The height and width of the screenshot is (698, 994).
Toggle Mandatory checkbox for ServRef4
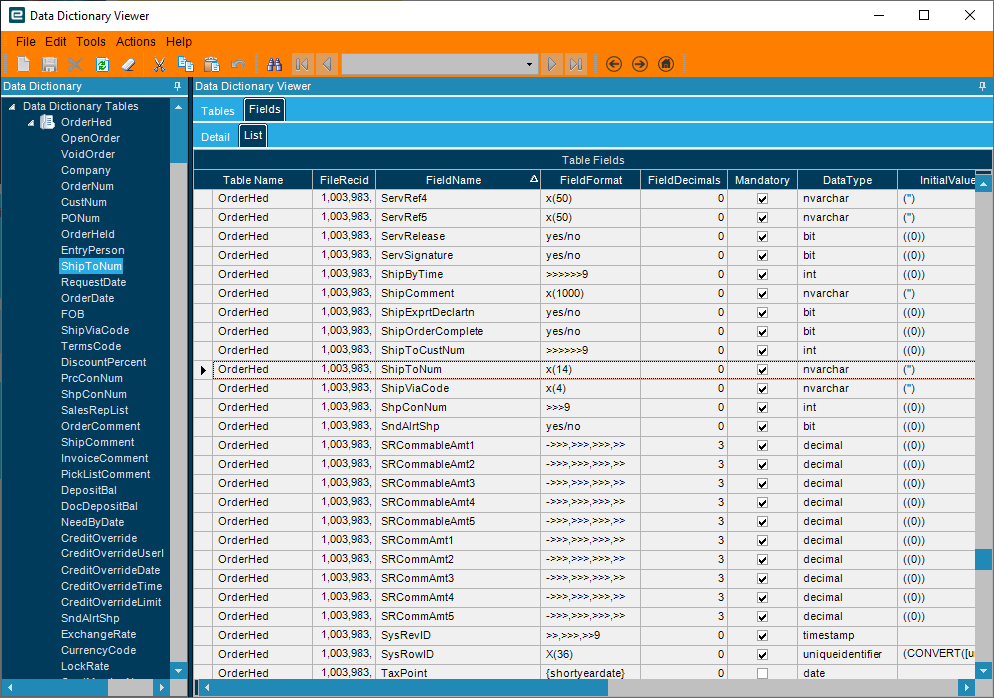(x=763, y=198)
